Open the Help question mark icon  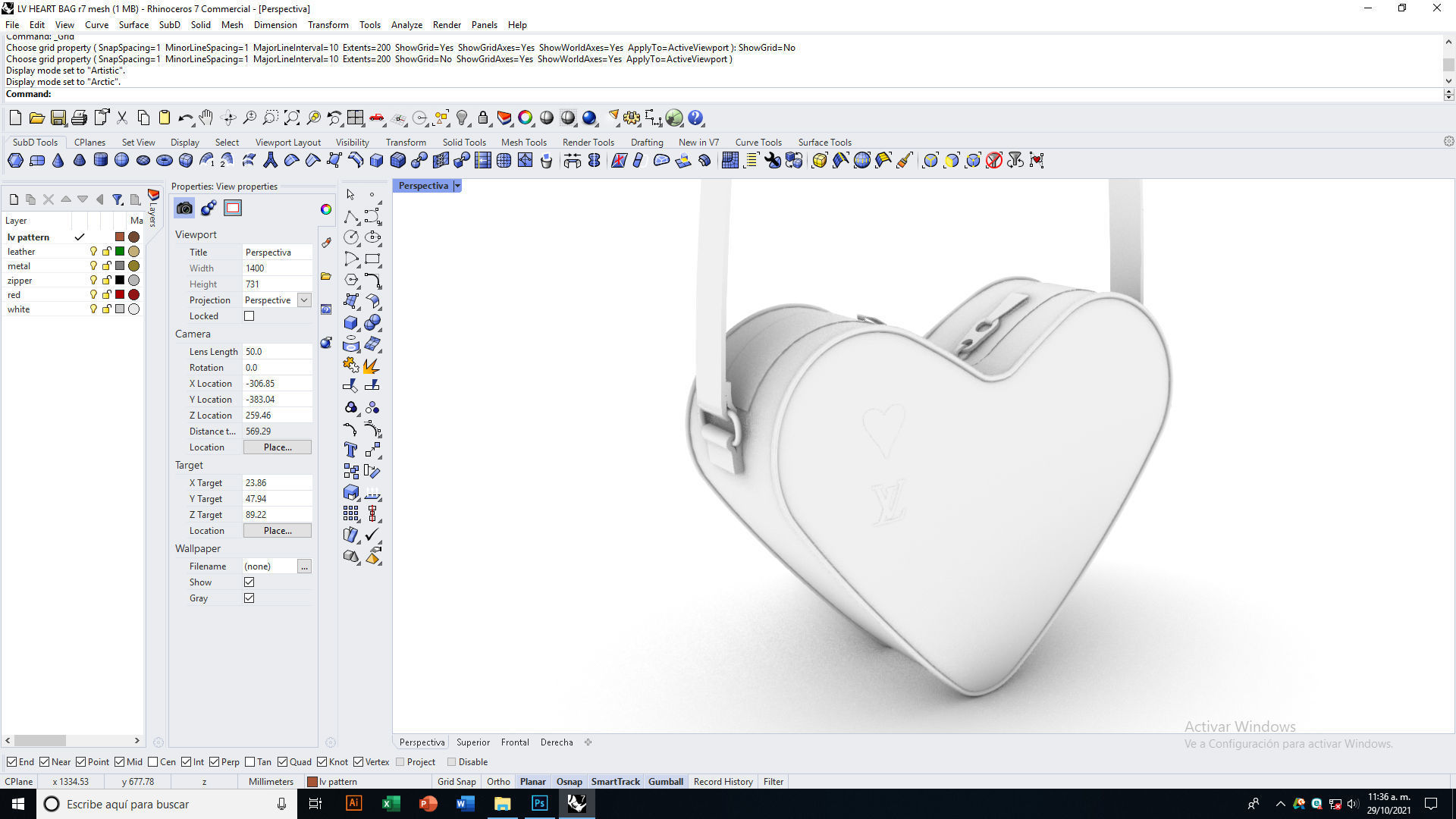click(x=695, y=118)
